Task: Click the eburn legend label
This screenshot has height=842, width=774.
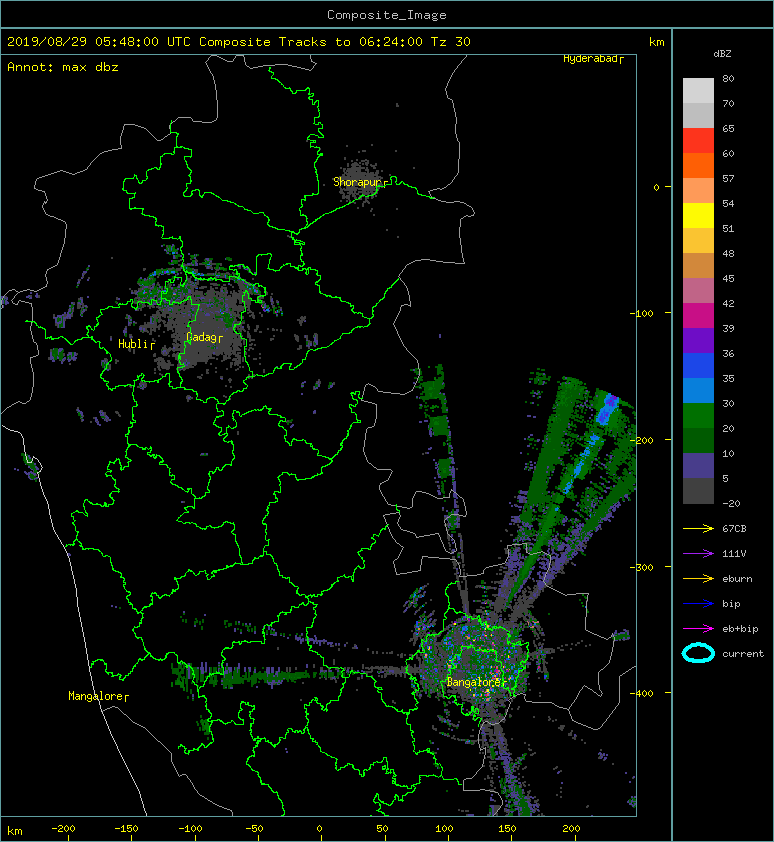Action: point(737,579)
